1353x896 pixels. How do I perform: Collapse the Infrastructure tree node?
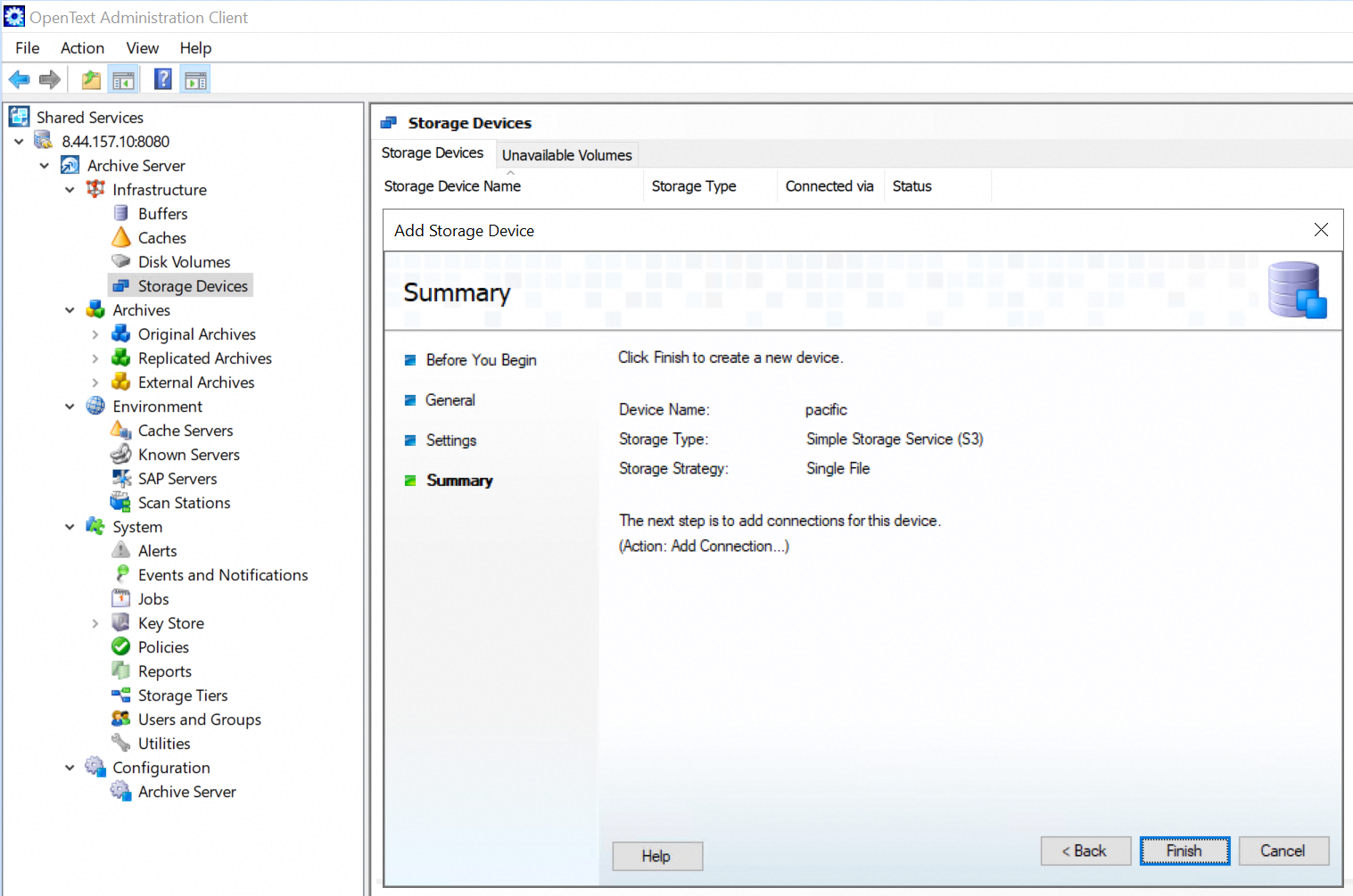(x=70, y=189)
